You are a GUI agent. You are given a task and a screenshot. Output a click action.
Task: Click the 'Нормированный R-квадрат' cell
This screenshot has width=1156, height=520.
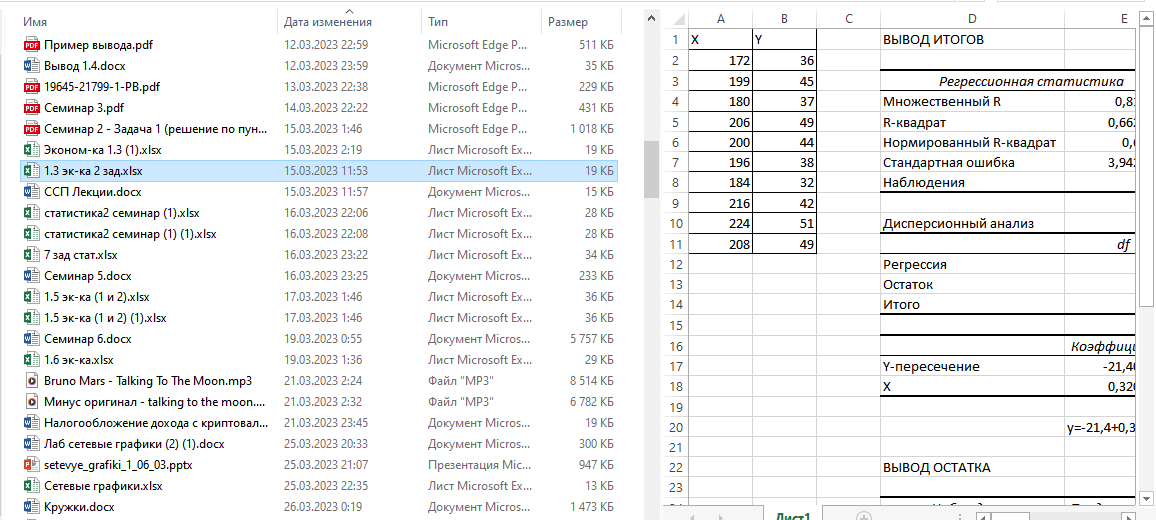pyautogui.click(x=972, y=142)
